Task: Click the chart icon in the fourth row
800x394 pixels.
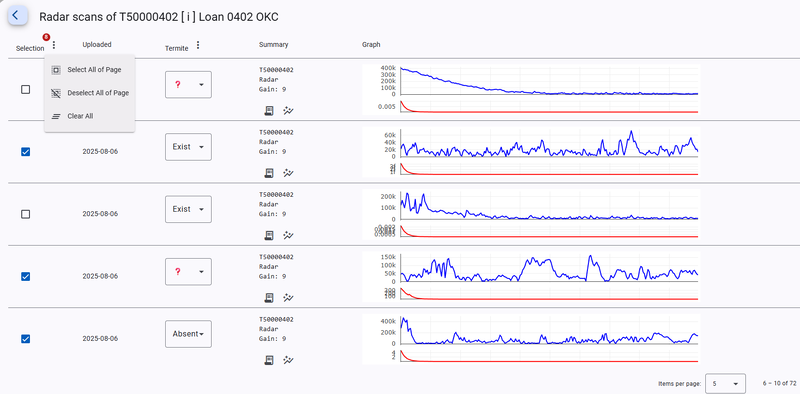Action: point(288,298)
